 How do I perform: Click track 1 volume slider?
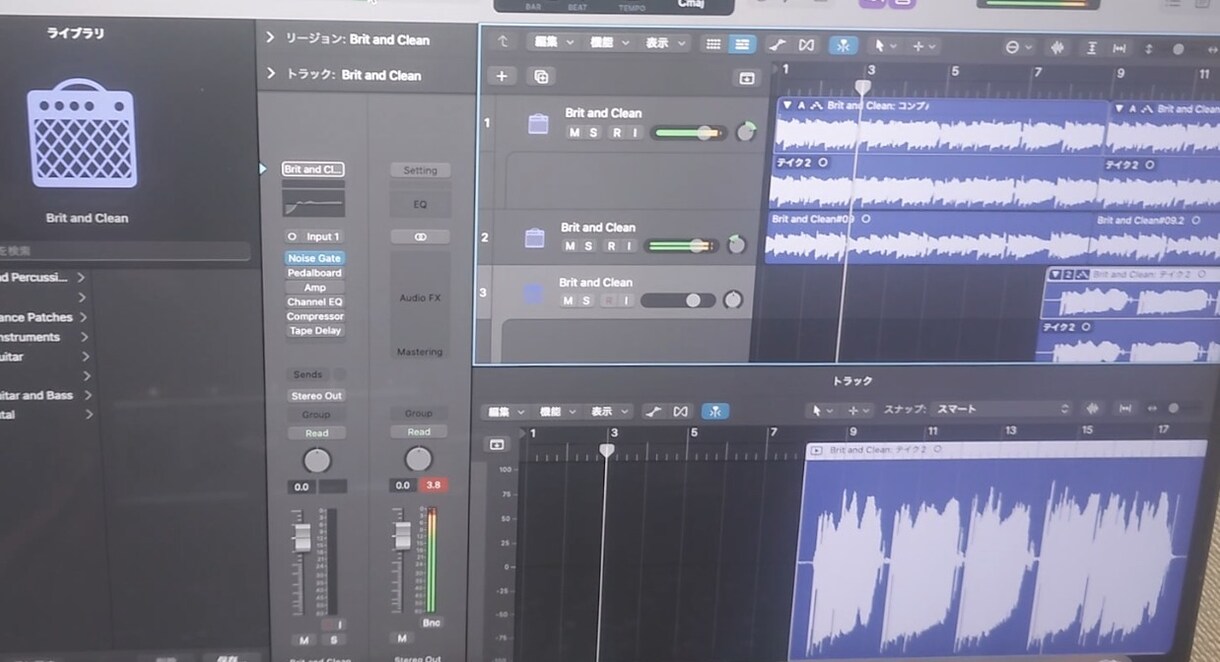pyautogui.click(x=690, y=132)
